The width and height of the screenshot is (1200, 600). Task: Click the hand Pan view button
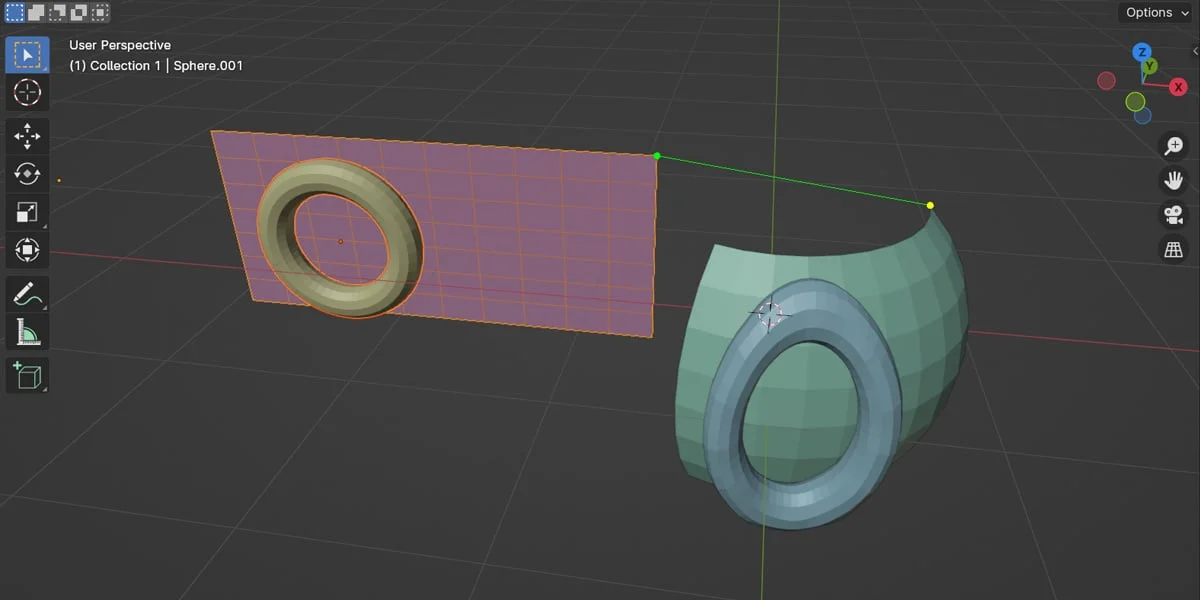coord(1173,181)
